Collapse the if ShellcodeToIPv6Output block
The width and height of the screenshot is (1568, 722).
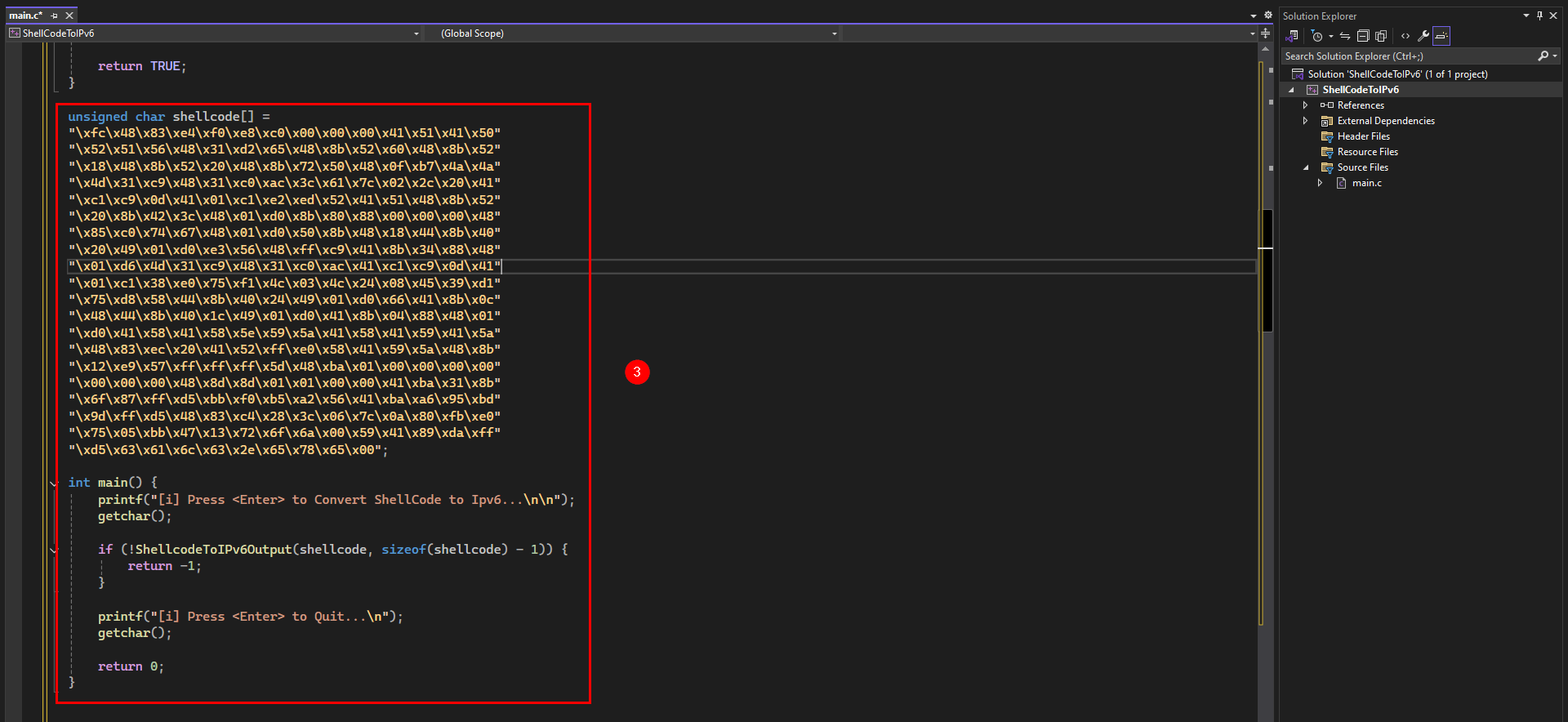pos(54,550)
